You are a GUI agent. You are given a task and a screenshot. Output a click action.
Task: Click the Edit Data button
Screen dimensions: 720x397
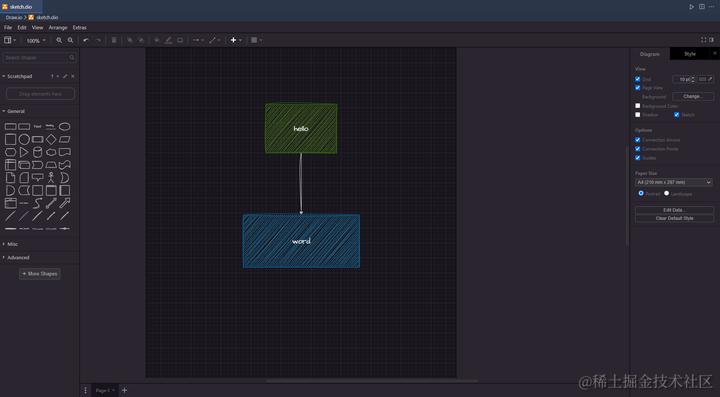(x=674, y=210)
